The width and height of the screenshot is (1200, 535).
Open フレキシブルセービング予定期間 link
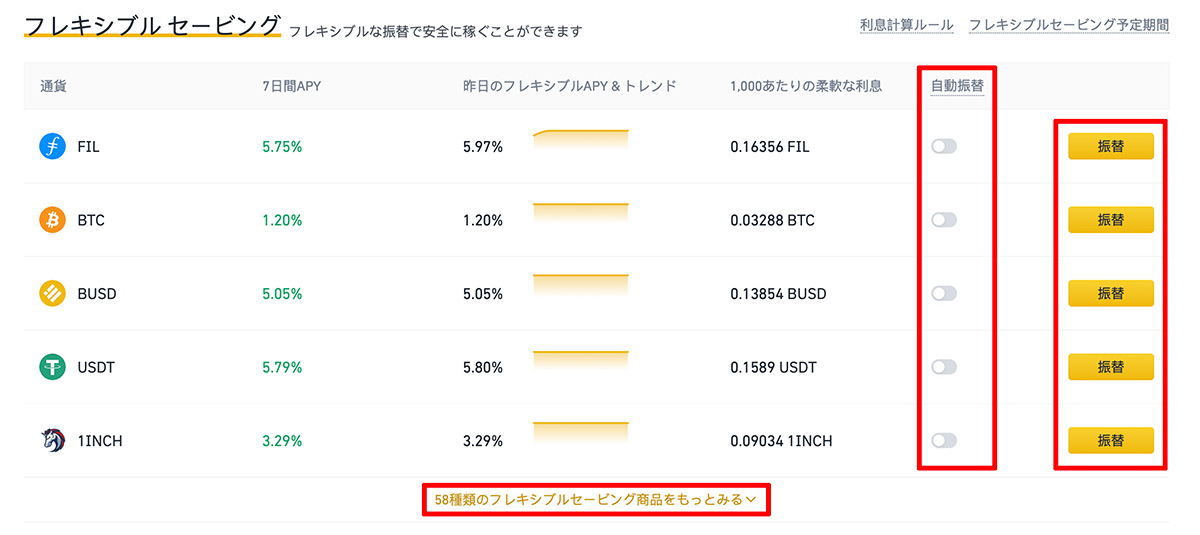(x=1069, y=25)
